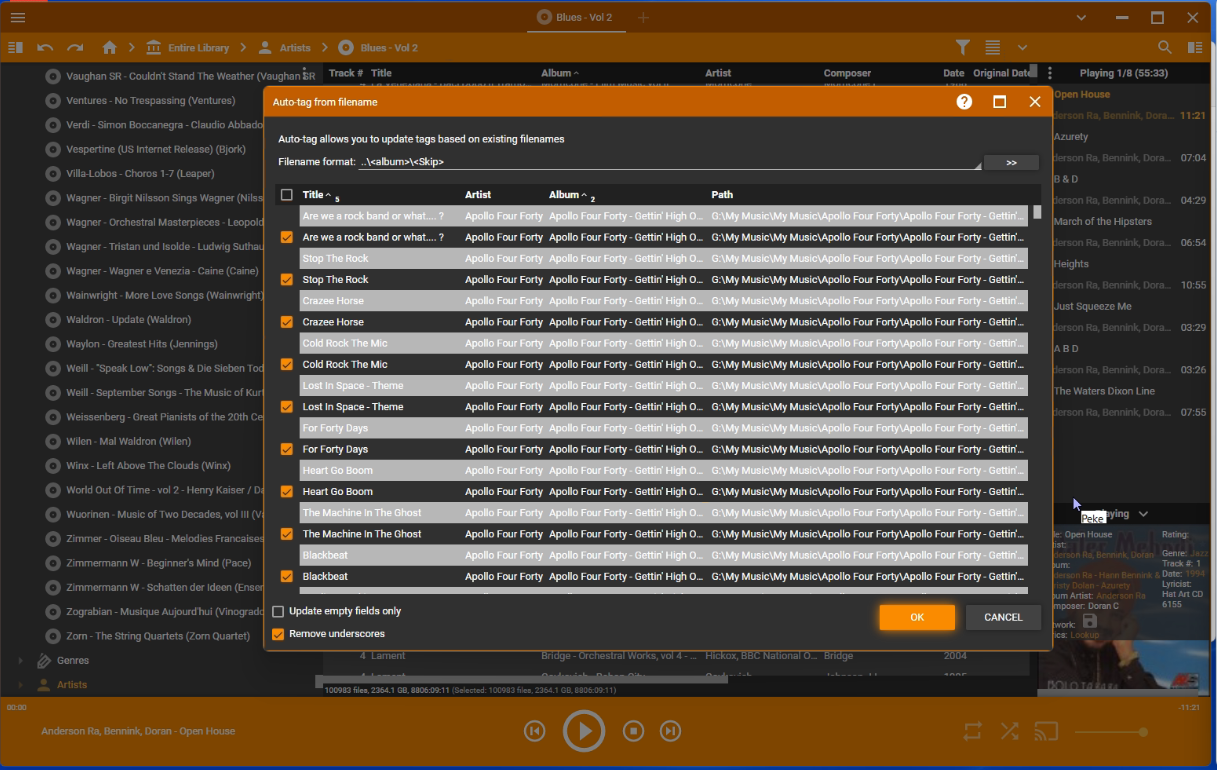Image resolution: width=1217 pixels, height=770 pixels.
Task: Open the hamburger main menu
Action: pyautogui.click(x=18, y=17)
